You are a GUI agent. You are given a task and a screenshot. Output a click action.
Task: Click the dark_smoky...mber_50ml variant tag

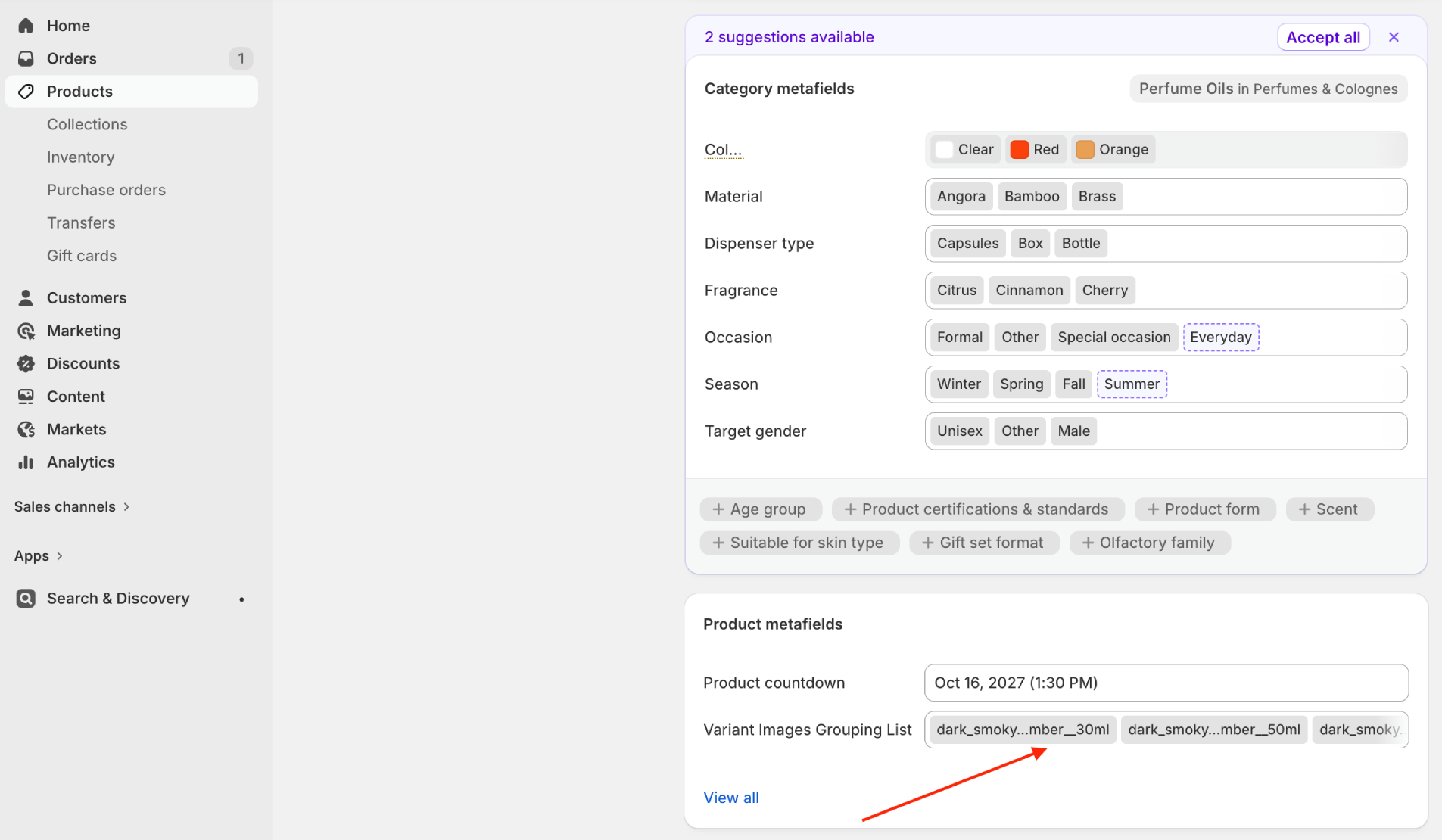[1214, 730]
